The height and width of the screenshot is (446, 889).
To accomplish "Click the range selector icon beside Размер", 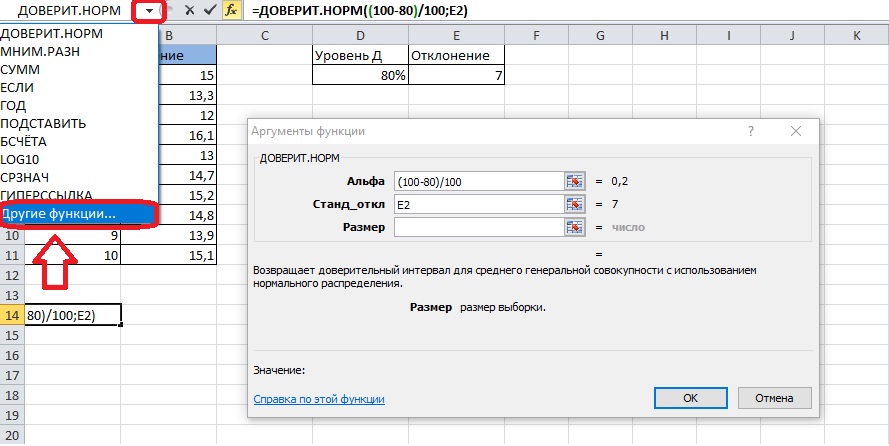I will click(574, 227).
